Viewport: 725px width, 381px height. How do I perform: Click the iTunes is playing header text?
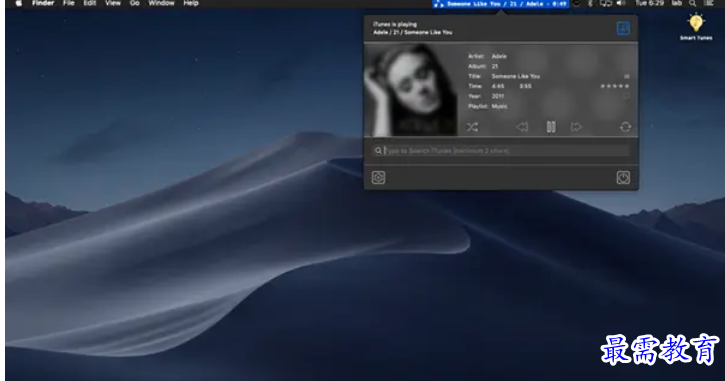pos(395,25)
